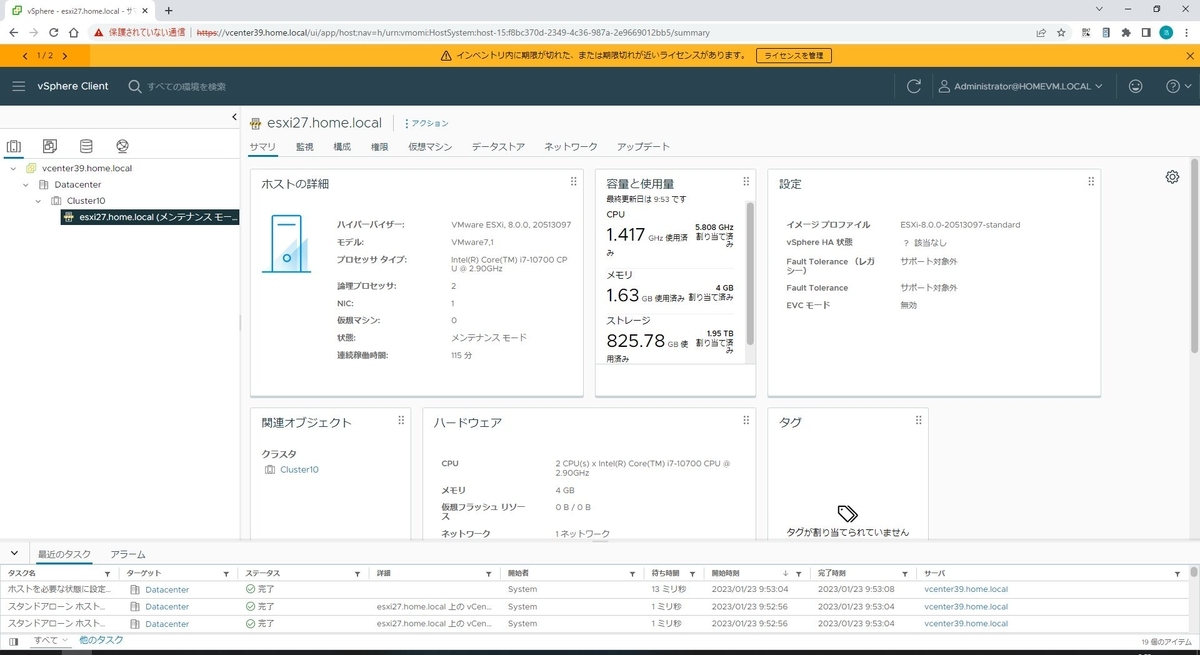Image resolution: width=1200 pixels, height=655 pixels.
Task: Open the More Tasks (他のタスク) link
Action: point(101,640)
